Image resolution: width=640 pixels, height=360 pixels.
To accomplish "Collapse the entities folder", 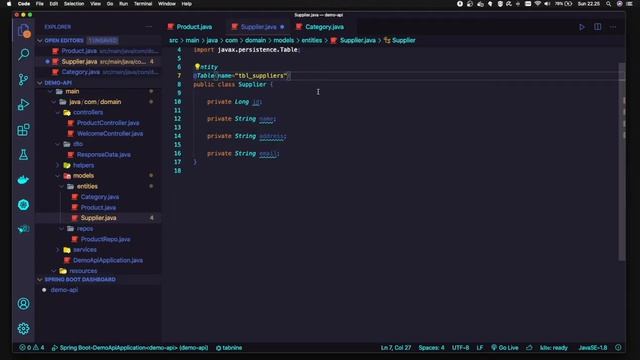I will [62, 187].
